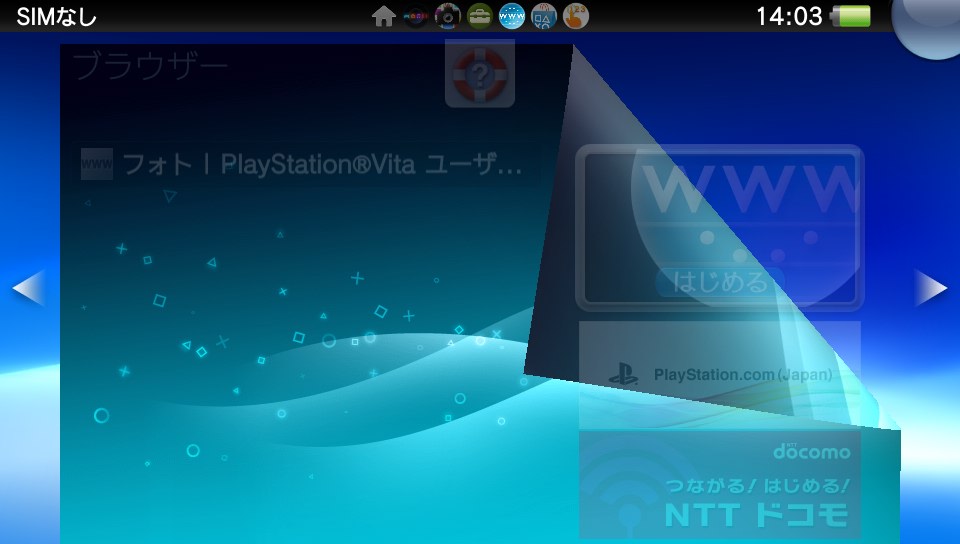Switch to the Browser www app icon
This screenshot has height=544, width=960.
[512, 17]
